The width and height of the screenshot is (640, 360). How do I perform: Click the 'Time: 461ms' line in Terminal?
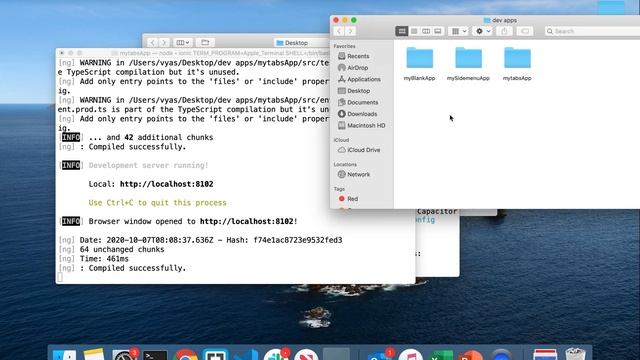[x=104, y=259]
